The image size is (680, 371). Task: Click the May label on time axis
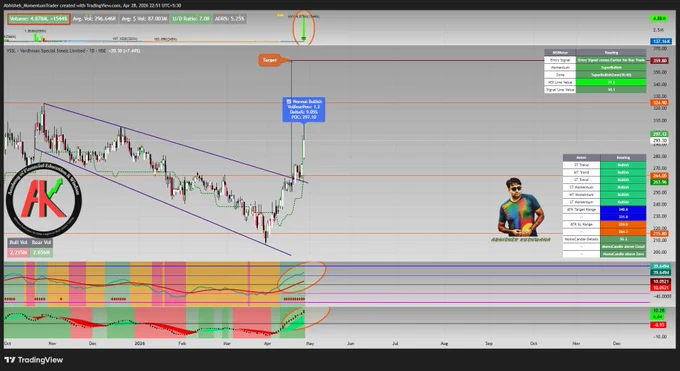tap(310, 343)
